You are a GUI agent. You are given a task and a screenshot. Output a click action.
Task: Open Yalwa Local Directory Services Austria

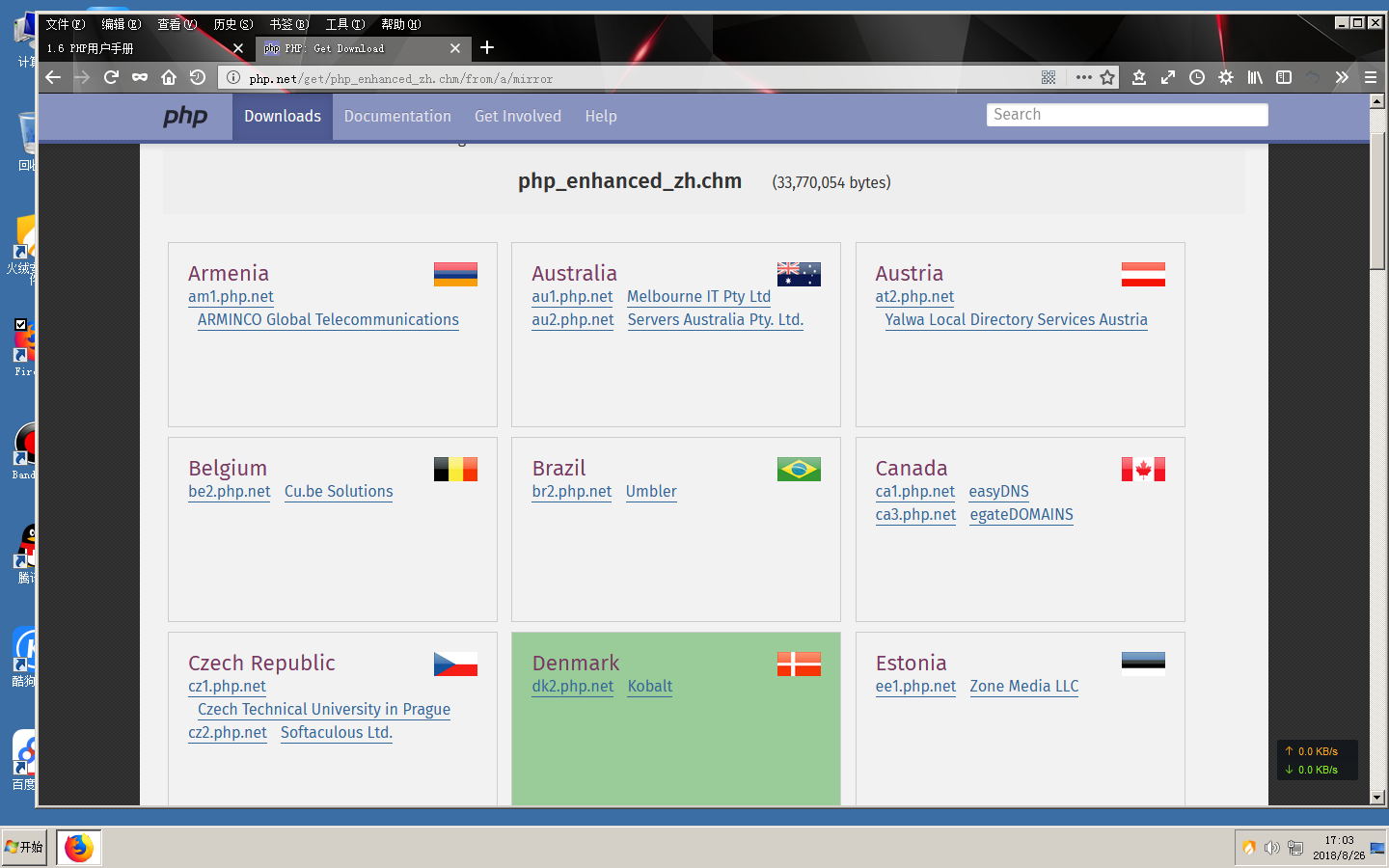coord(1017,320)
